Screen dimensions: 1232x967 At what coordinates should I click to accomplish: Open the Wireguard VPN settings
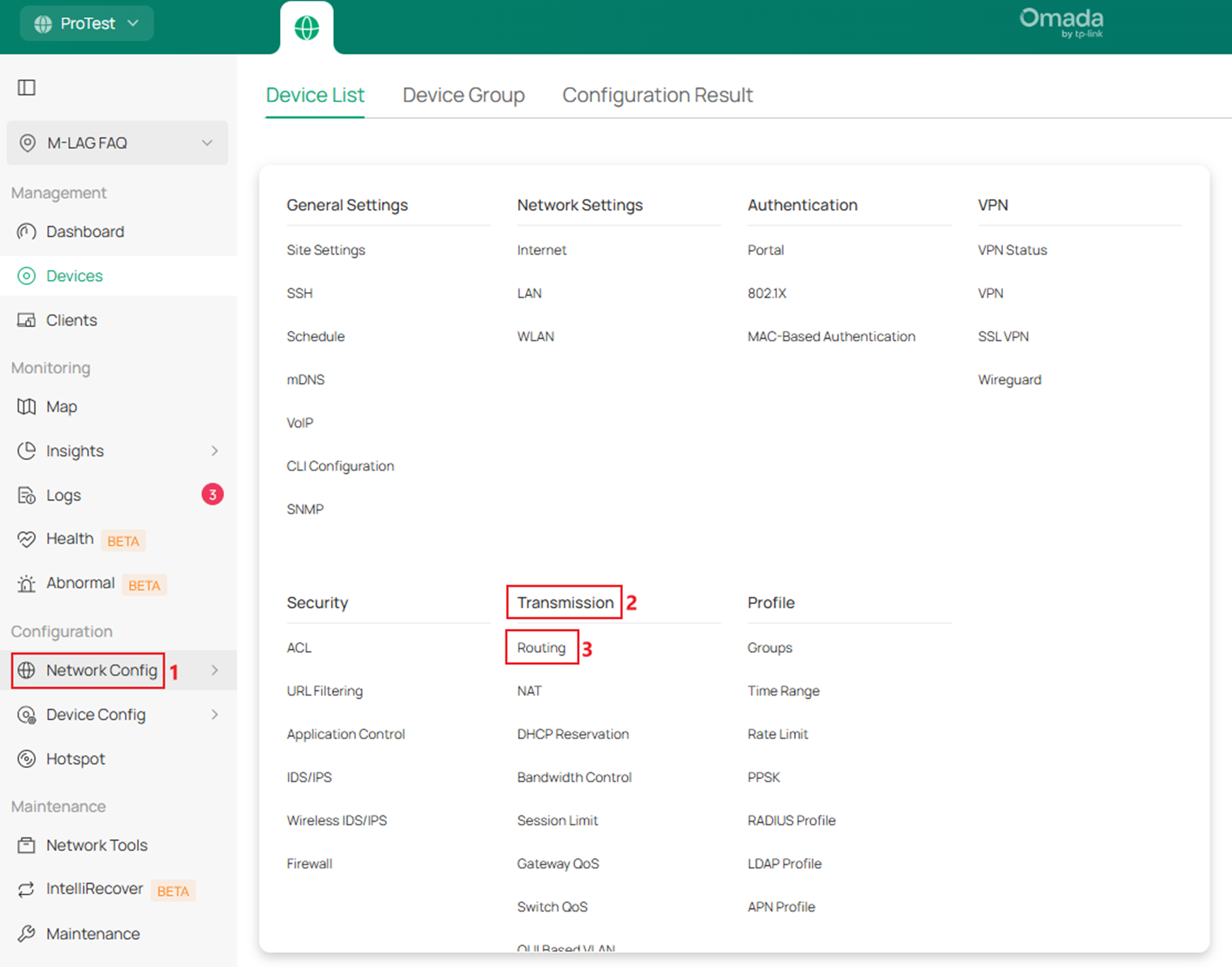point(1009,379)
